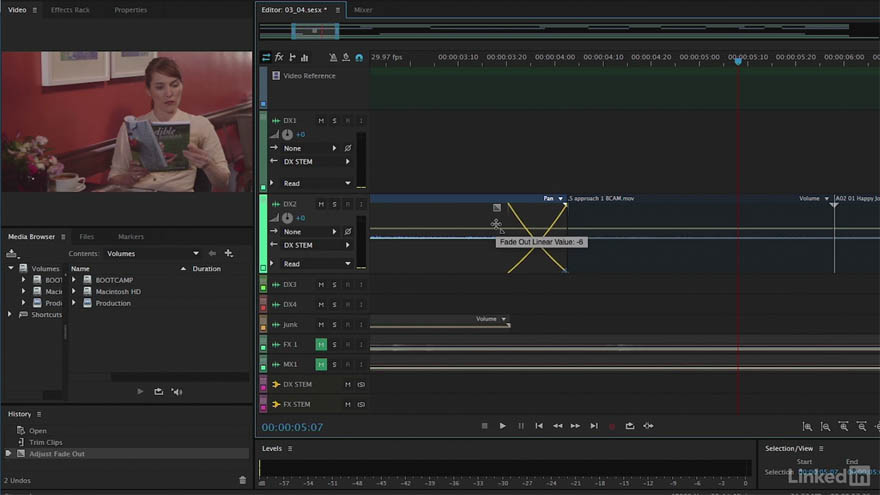Unmute the FX 1 track

pyautogui.click(x=321, y=345)
